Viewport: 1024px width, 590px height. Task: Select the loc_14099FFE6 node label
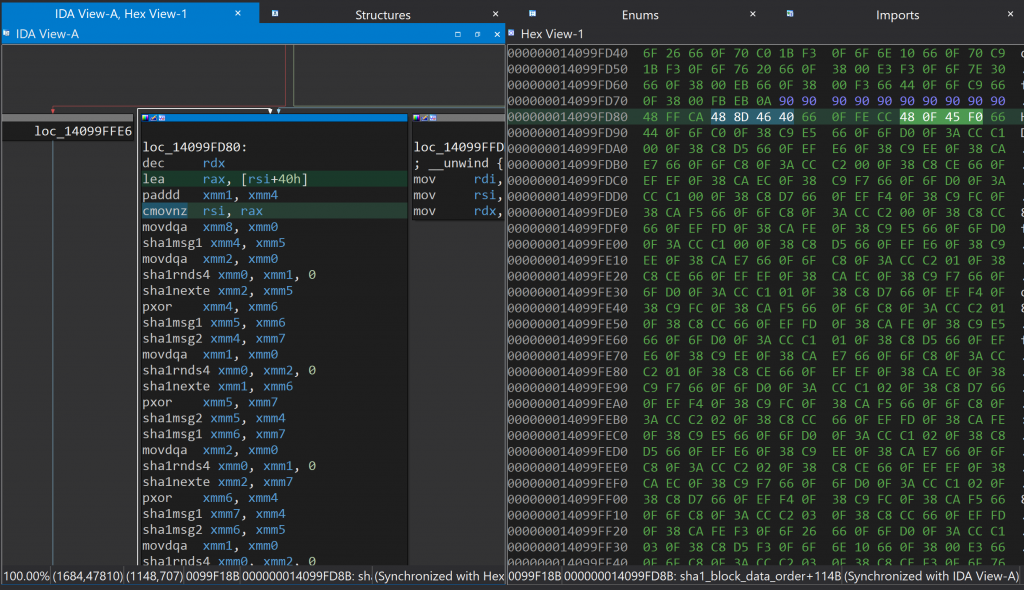pos(83,131)
